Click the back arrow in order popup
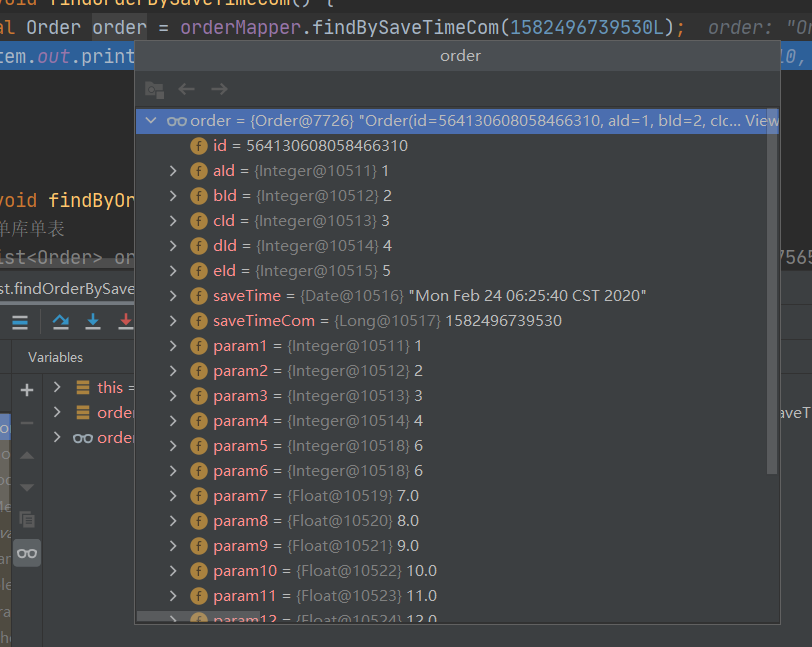The width and height of the screenshot is (812, 647). tap(186, 89)
